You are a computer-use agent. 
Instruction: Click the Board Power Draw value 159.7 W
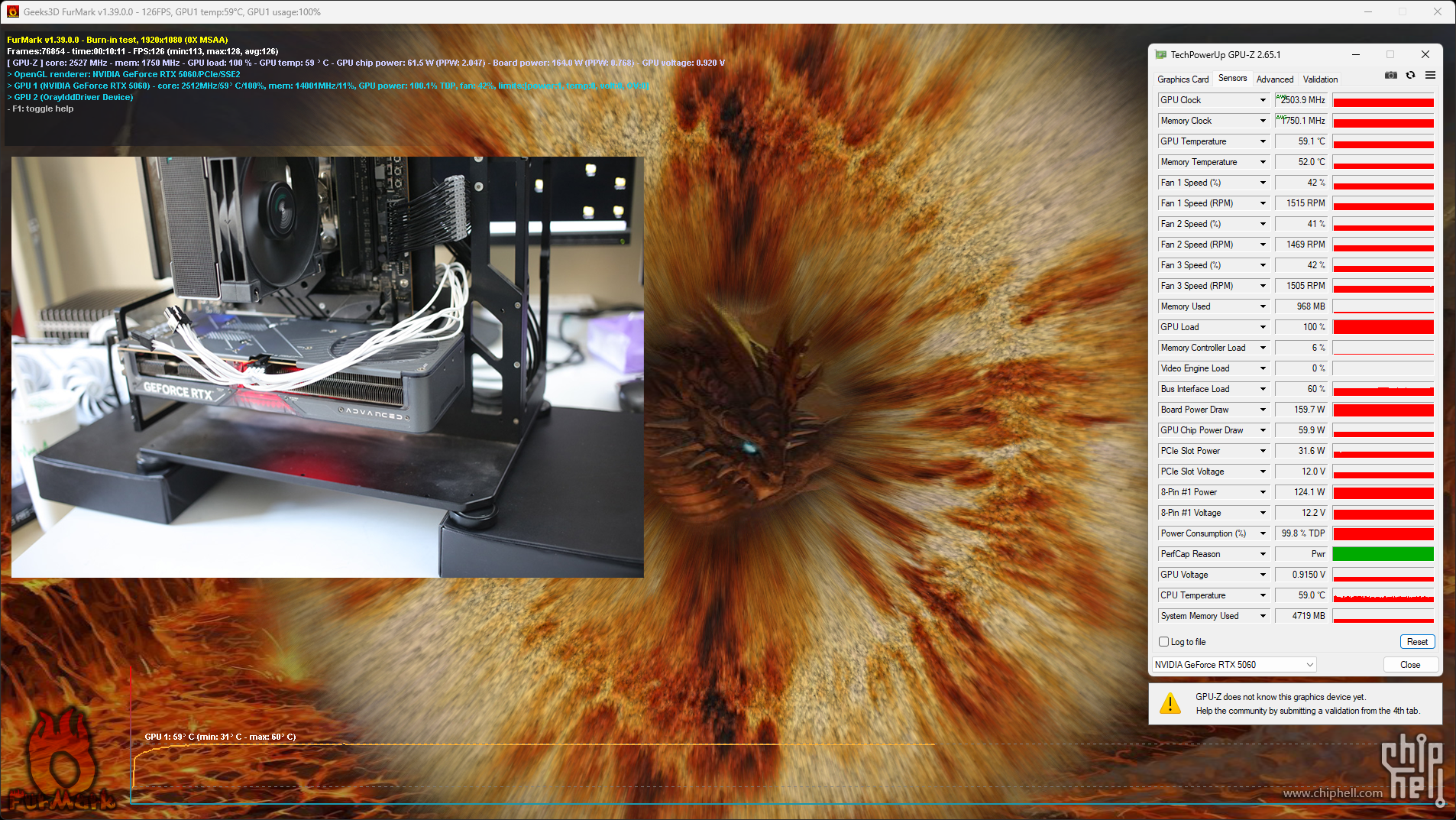point(1302,410)
